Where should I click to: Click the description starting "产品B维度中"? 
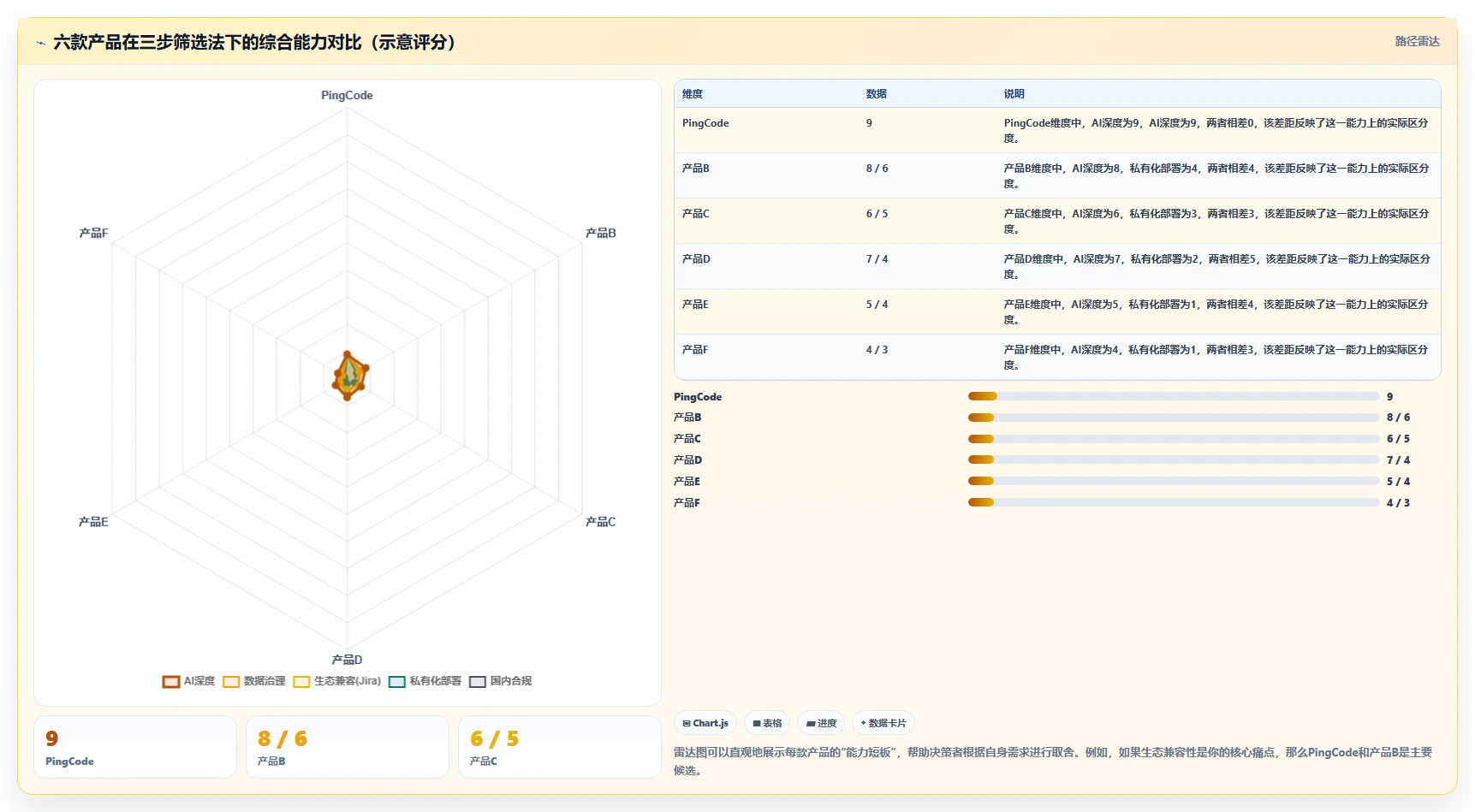pyautogui.click(x=1216, y=176)
